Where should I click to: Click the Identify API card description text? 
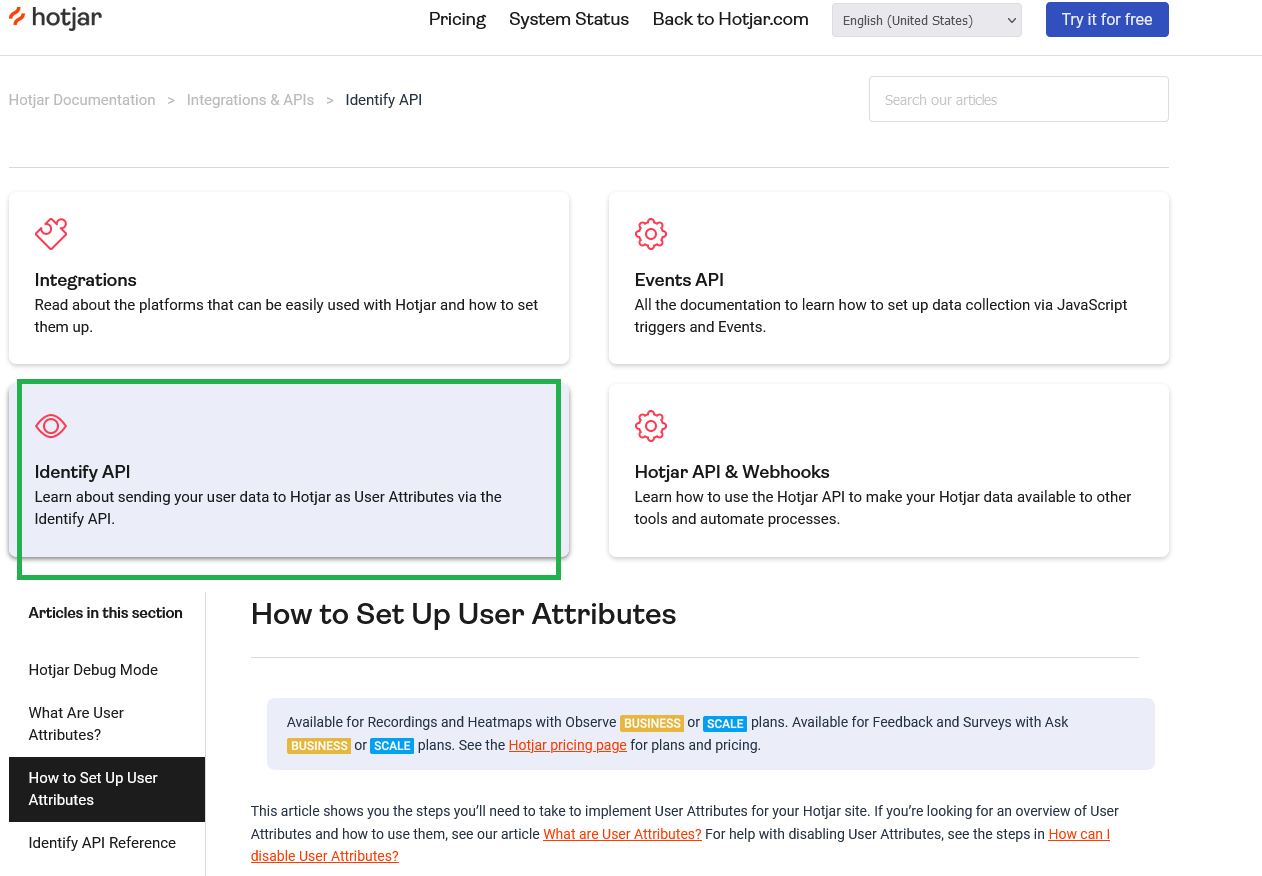pos(268,508)
